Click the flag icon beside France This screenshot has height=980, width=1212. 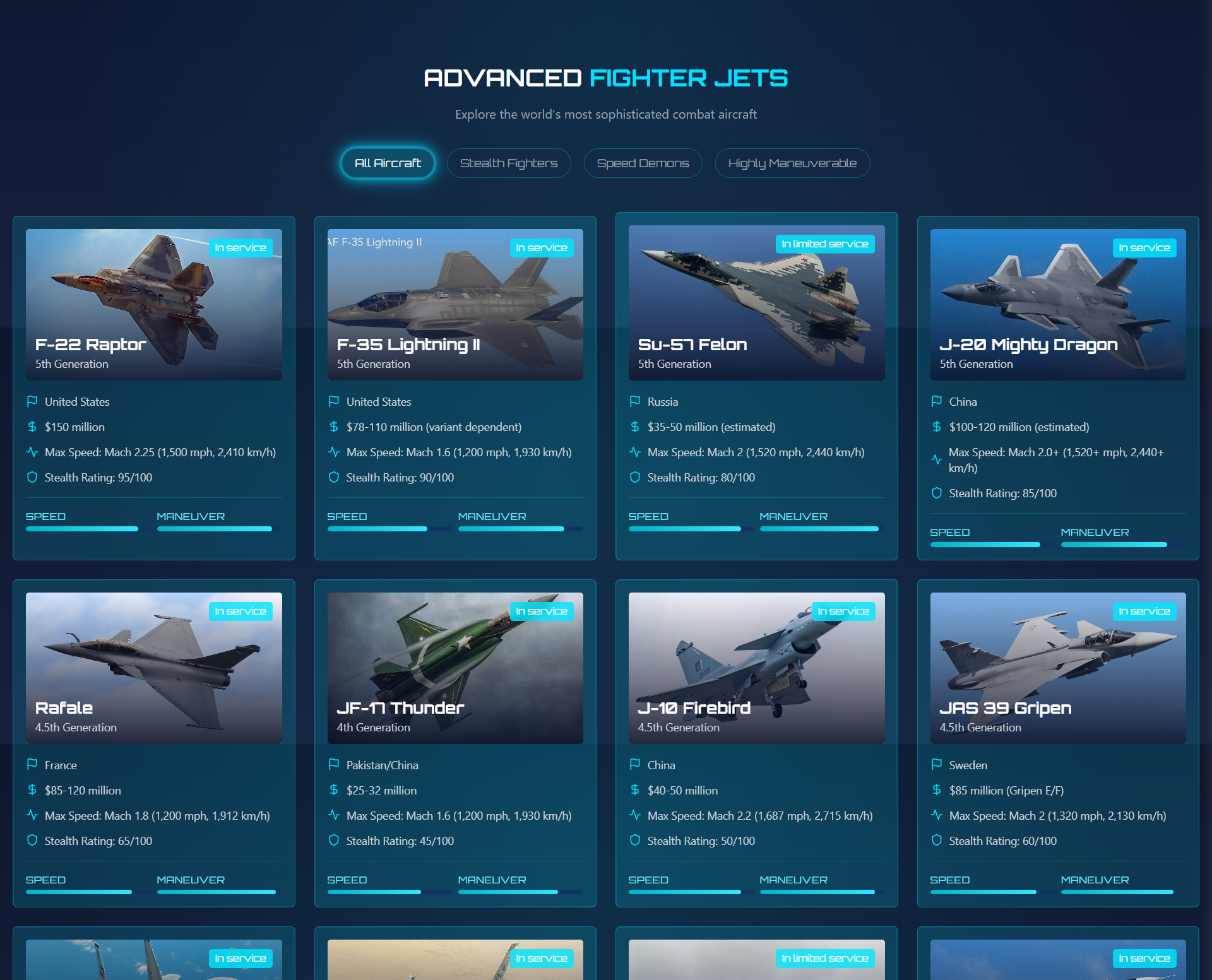pos(32,765)
